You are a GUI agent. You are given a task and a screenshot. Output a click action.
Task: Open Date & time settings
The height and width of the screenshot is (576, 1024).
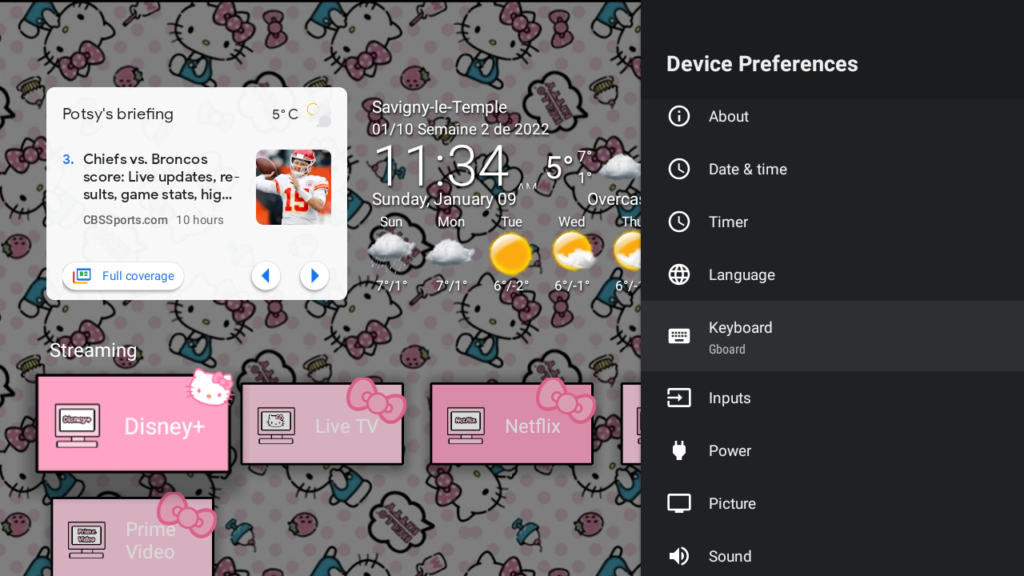[x=832, y=169]
